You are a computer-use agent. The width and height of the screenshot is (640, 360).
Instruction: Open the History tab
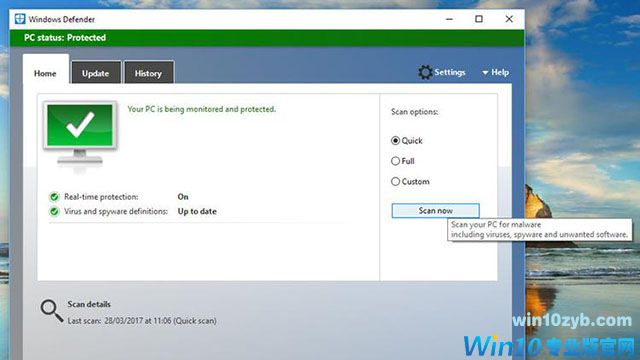click(148, 73)
